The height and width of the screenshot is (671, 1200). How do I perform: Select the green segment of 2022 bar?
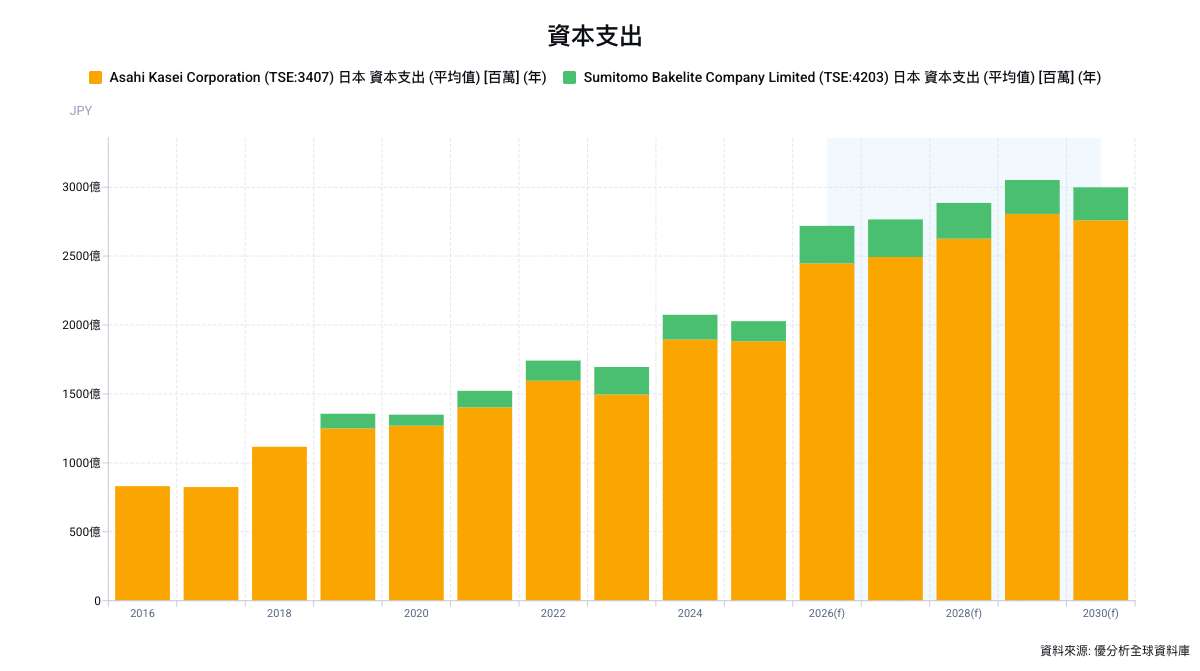pos(553,371)
